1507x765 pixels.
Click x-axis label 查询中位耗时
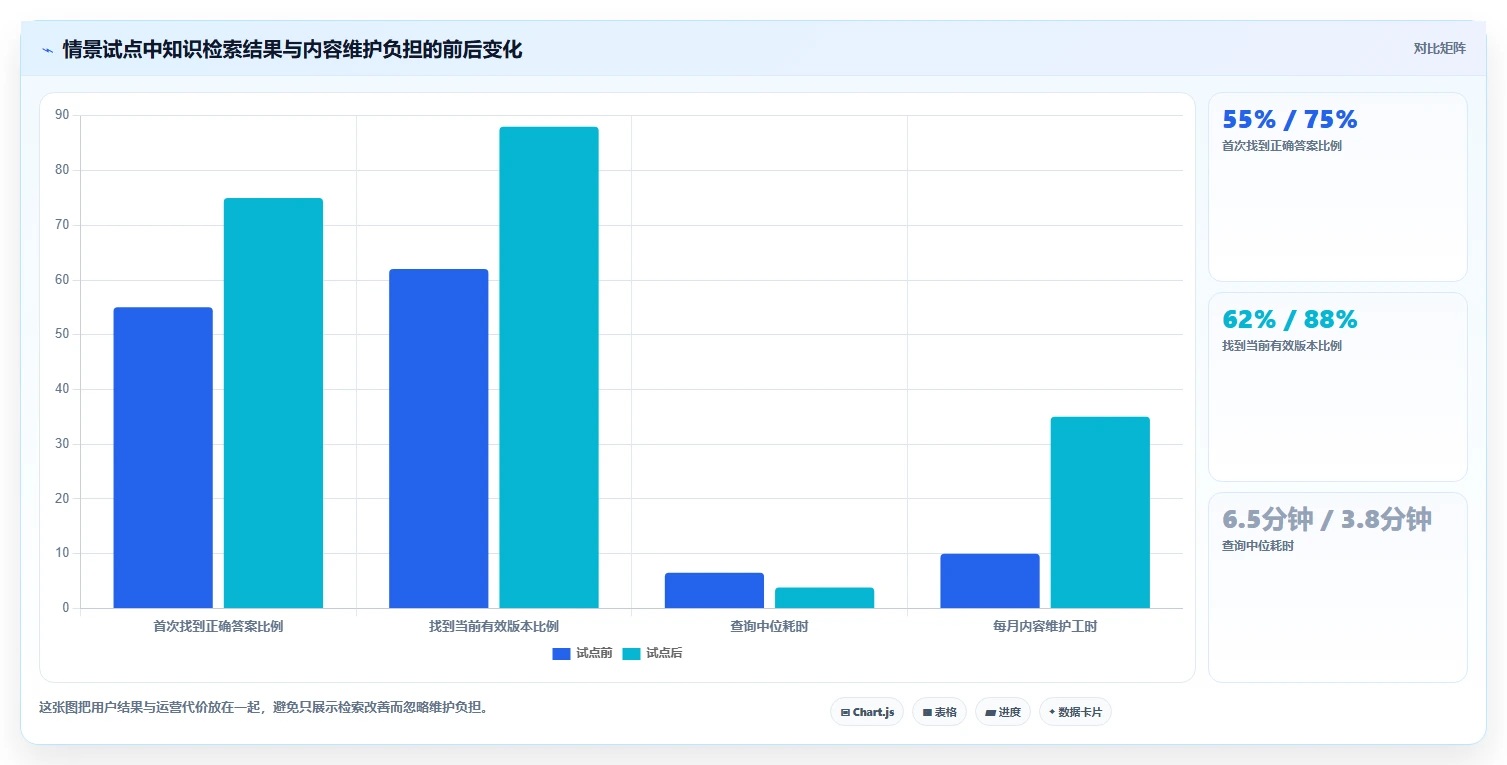(769, 627)
